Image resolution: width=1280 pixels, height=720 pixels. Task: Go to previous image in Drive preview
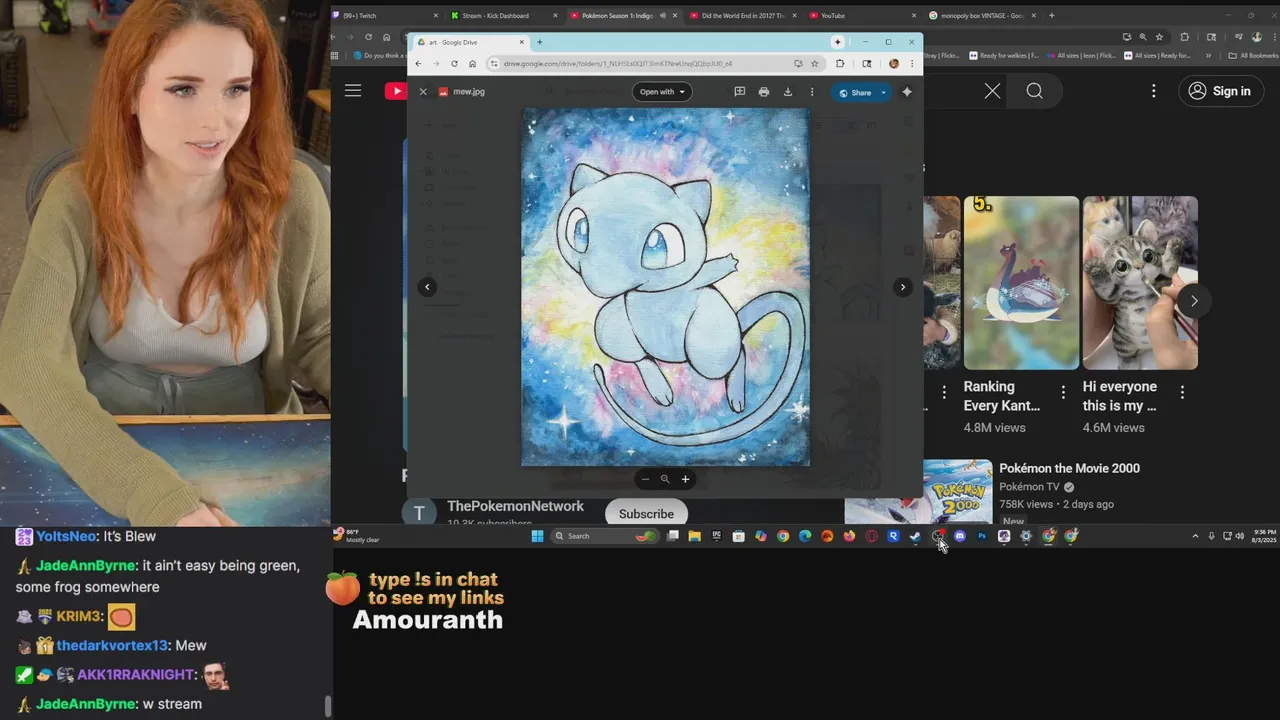tap(427, 287)
